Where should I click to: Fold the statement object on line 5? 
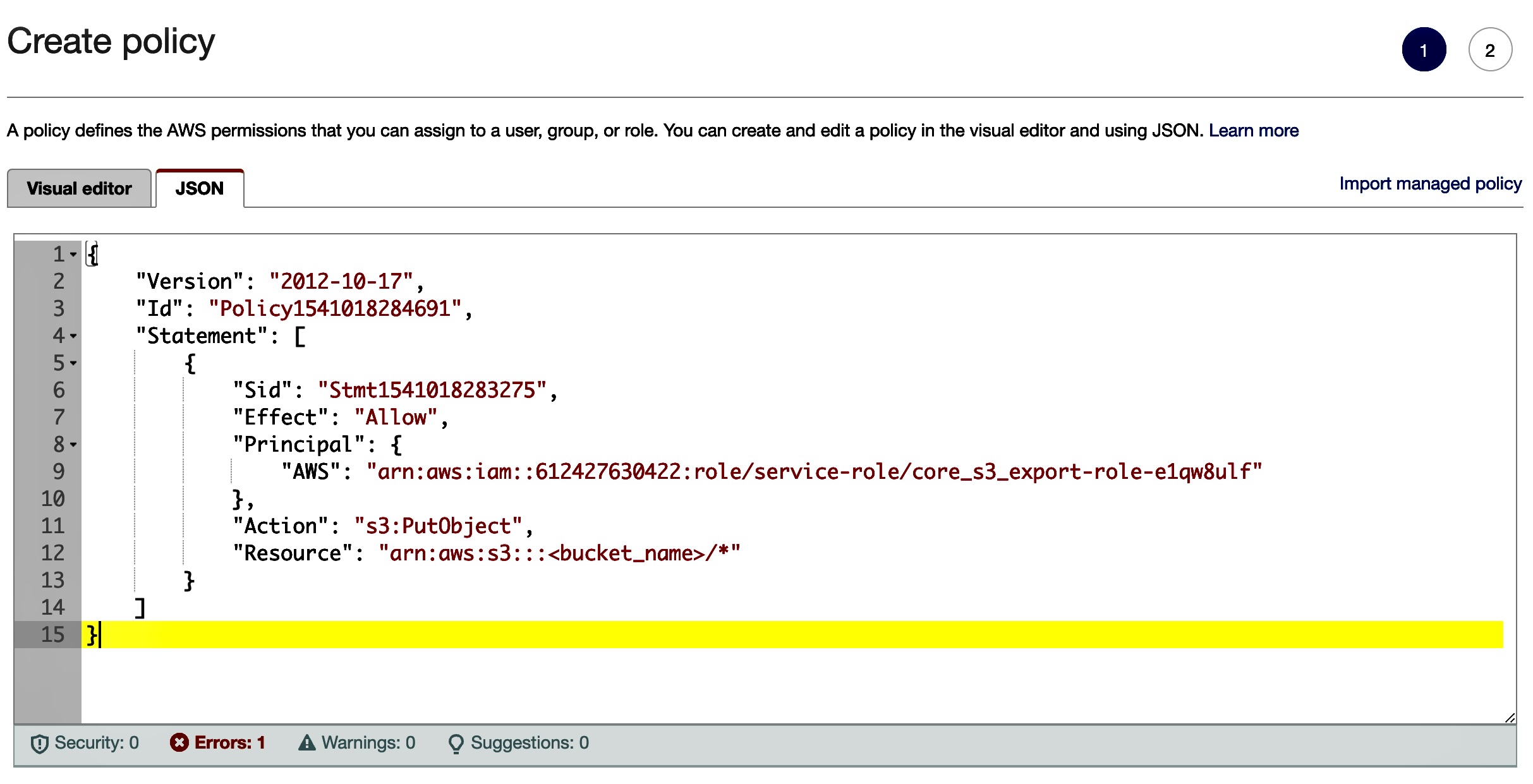point(74,363)
